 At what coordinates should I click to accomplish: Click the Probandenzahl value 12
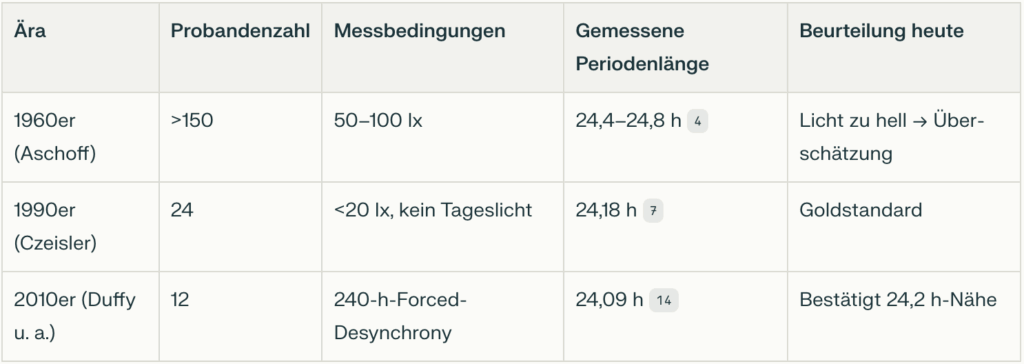click(180, 300)
